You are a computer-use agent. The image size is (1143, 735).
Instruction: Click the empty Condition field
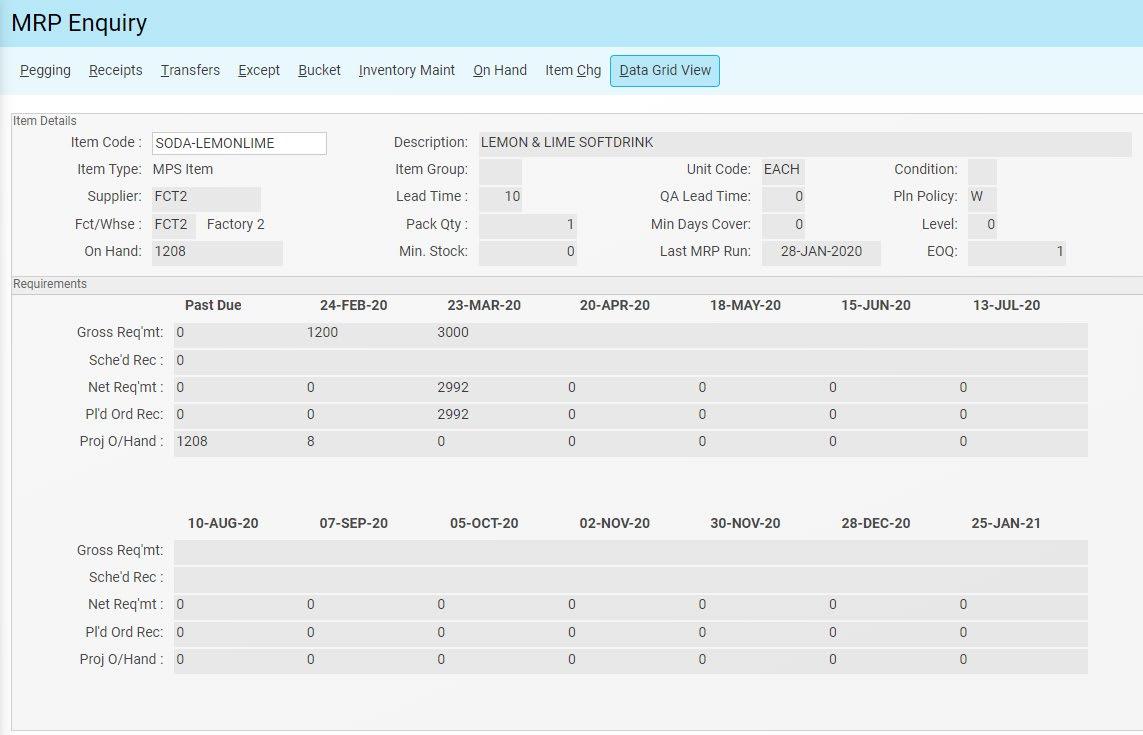click(x=982, y=171)
